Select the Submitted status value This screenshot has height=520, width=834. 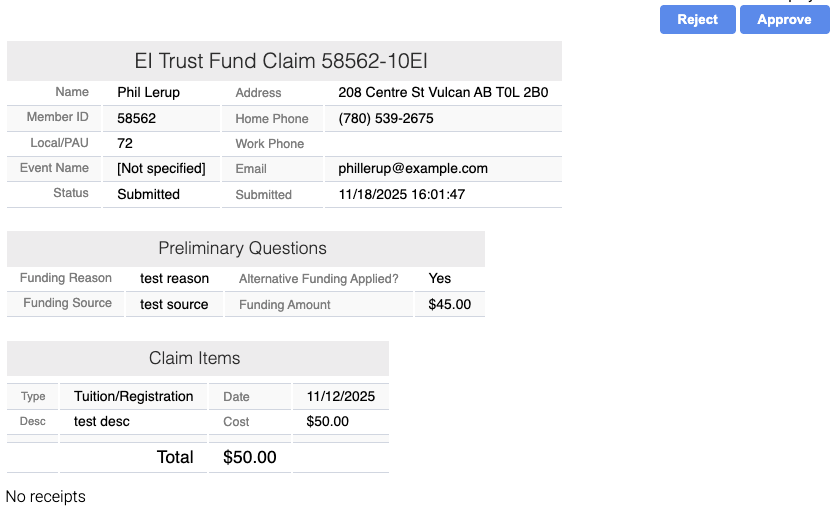[x=148, y=194]
